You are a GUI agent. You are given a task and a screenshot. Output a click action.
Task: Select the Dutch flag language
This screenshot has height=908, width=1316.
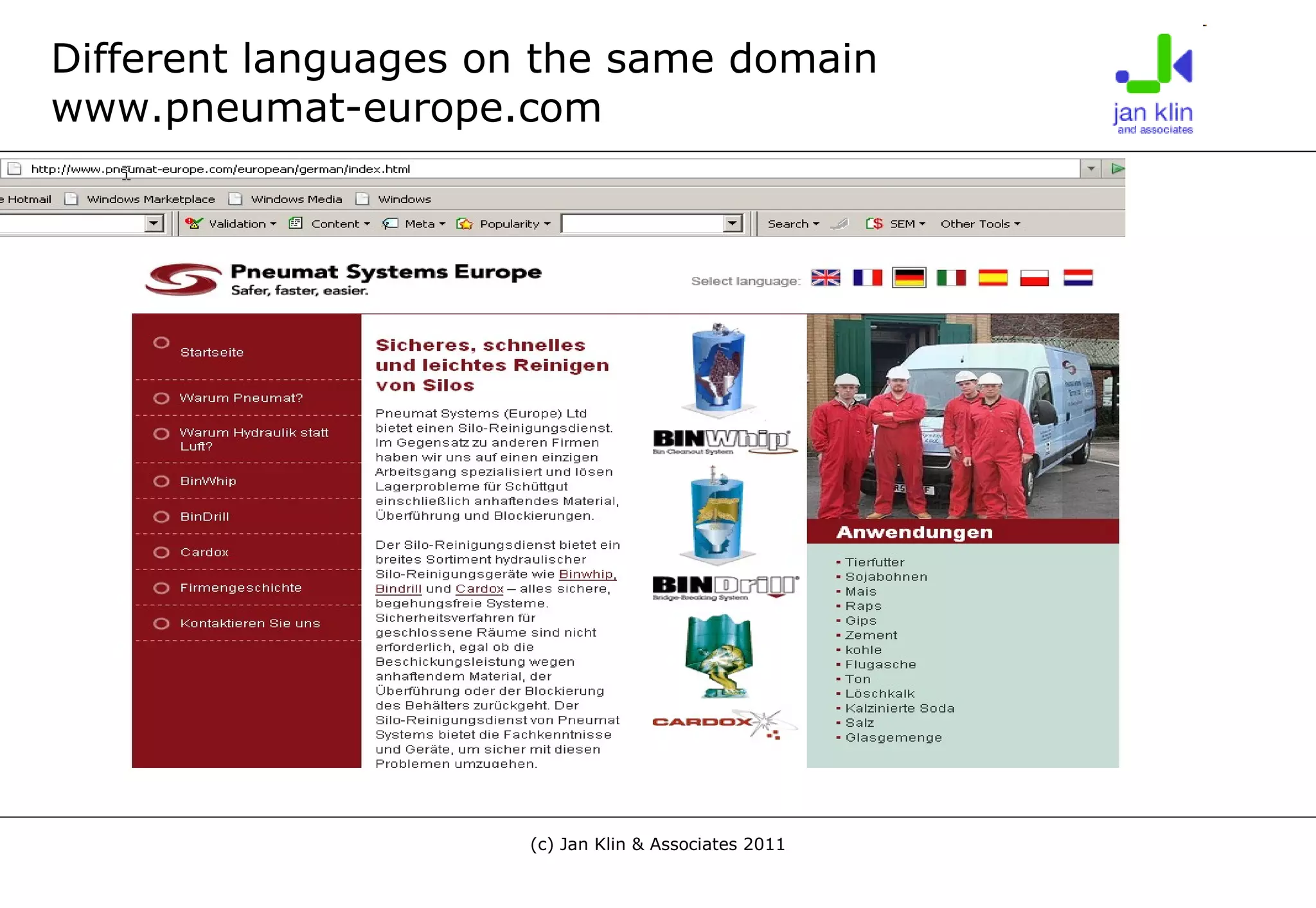pyautogui.click(x=1078, y=278)
